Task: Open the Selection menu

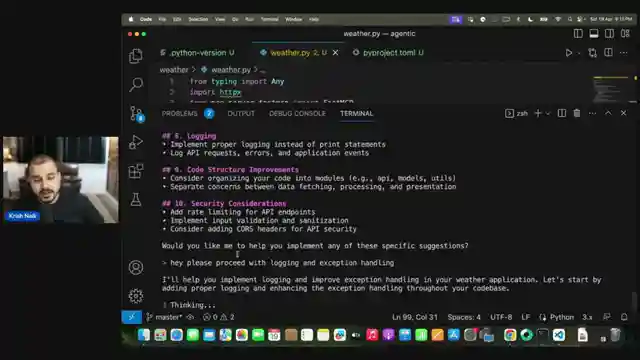Action: [198, 19]
